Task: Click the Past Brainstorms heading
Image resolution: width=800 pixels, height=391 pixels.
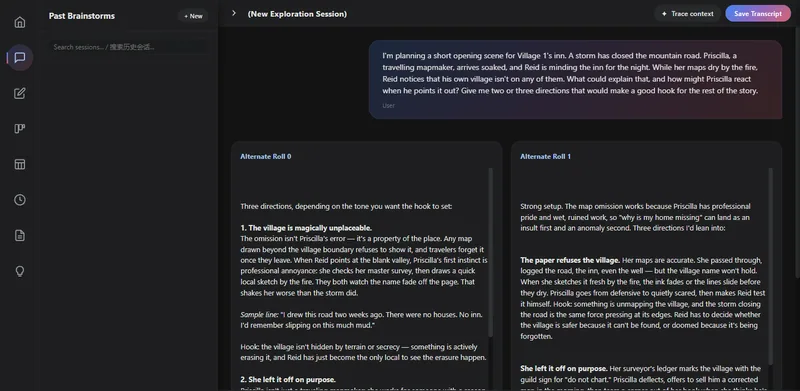Action: (x=82, y=16)
